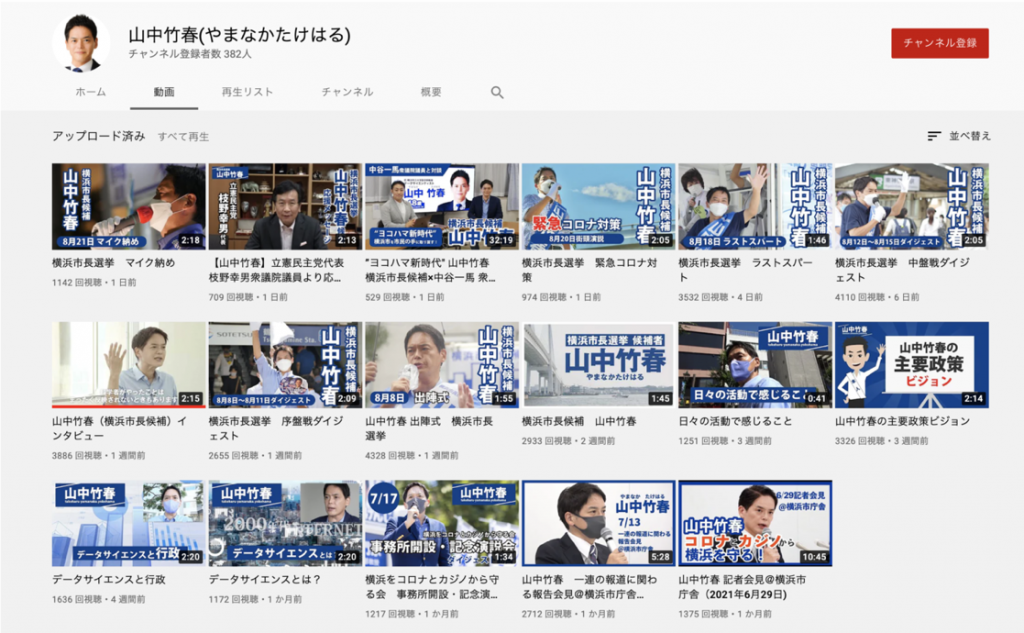Select the 日々の活動で感じること video title

(735, 421)
